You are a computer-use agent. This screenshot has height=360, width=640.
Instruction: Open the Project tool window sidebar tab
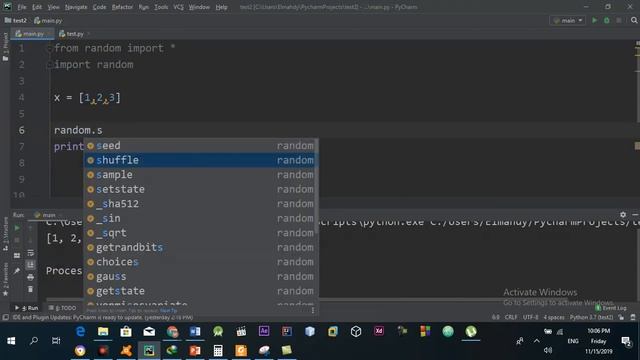pyautogui.click(x=5, y=47)
